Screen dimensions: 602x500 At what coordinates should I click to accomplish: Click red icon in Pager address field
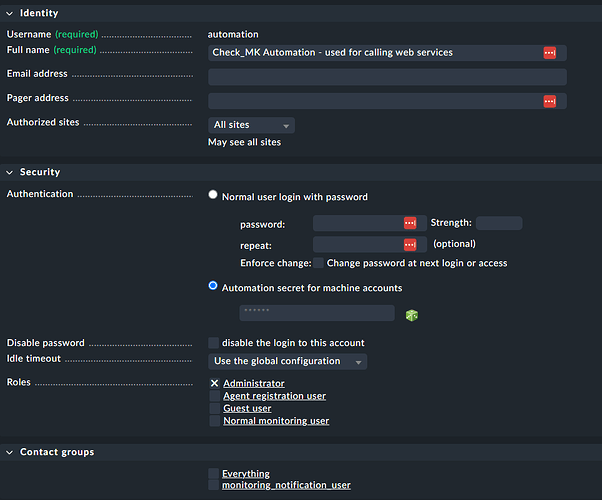click(549, 101)
